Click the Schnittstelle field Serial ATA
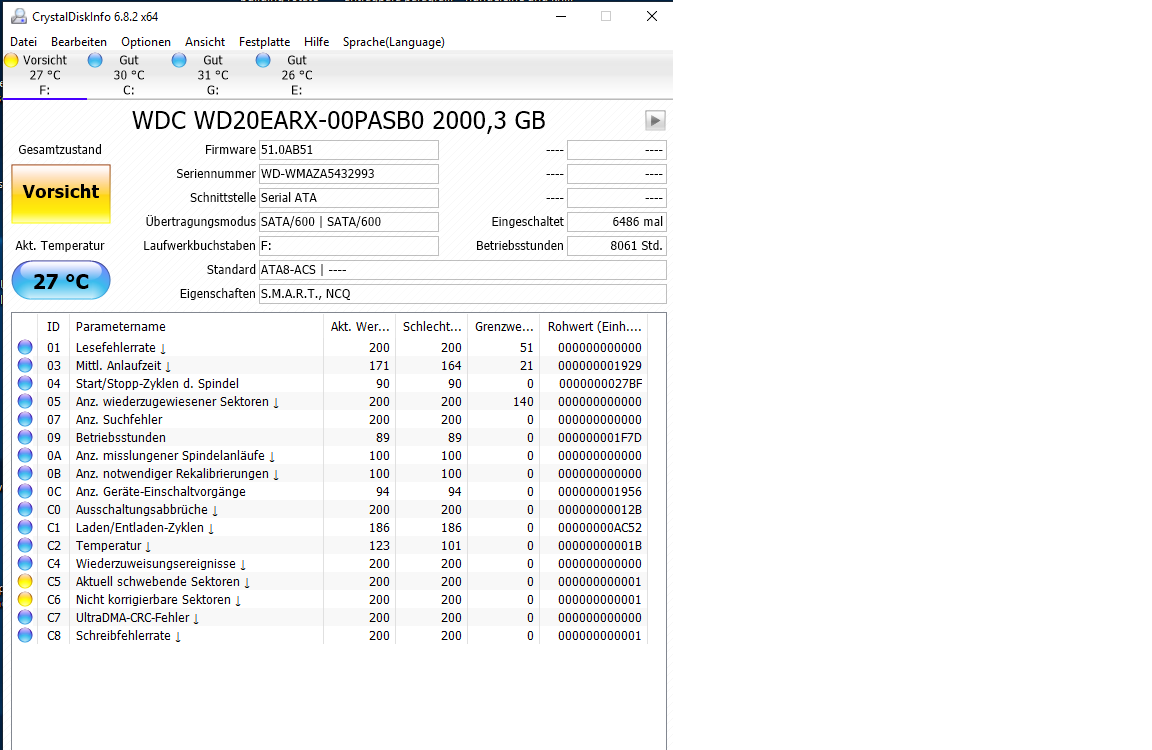The image size is (1152, 750). tap(348, 198)
